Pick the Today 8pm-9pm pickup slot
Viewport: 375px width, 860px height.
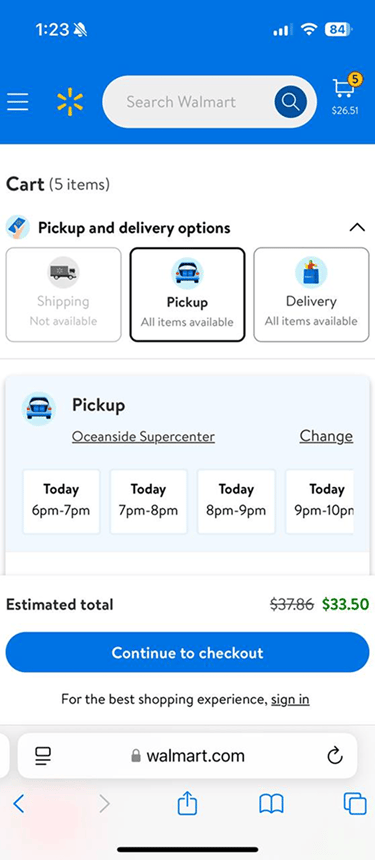click(x=236, y=501)
